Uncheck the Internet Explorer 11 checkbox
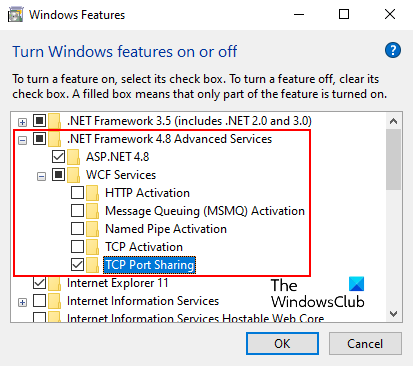The height and width of the screenshot is (366, 413). (39, 283)
